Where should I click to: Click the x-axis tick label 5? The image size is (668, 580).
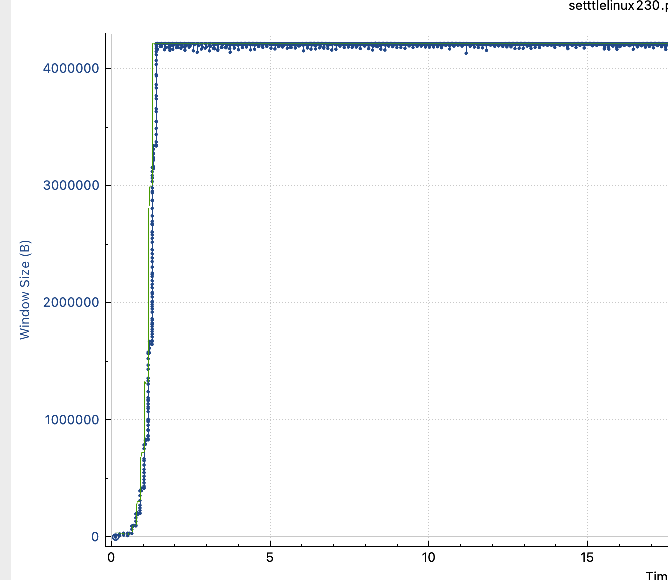[270, 557]
